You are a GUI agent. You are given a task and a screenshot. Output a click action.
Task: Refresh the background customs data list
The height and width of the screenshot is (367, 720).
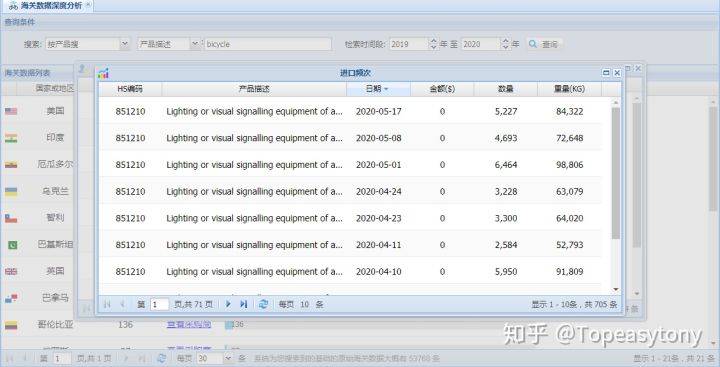[162, 358]
